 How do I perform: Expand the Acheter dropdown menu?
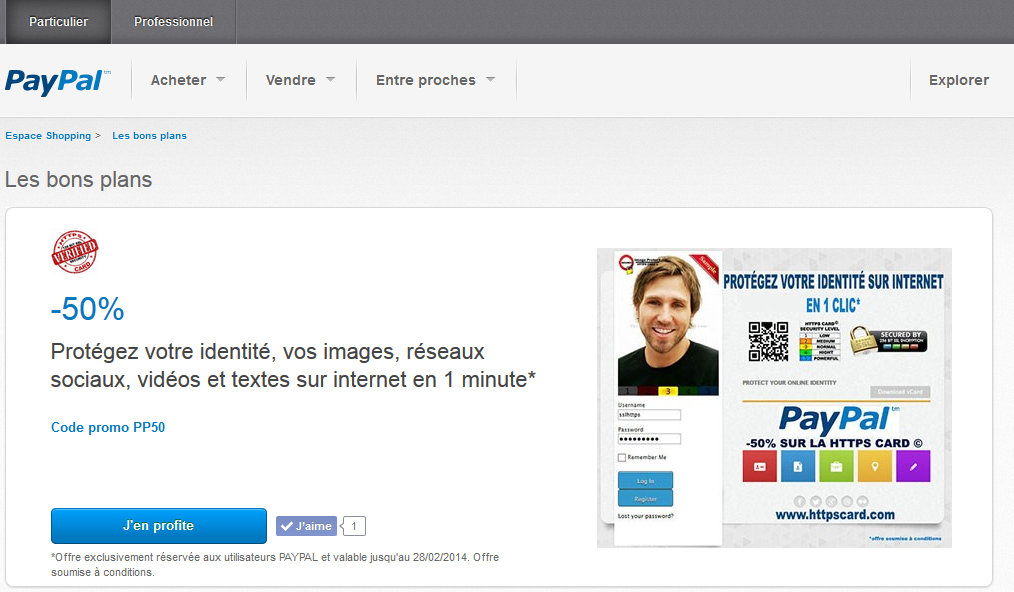point(188,80)
